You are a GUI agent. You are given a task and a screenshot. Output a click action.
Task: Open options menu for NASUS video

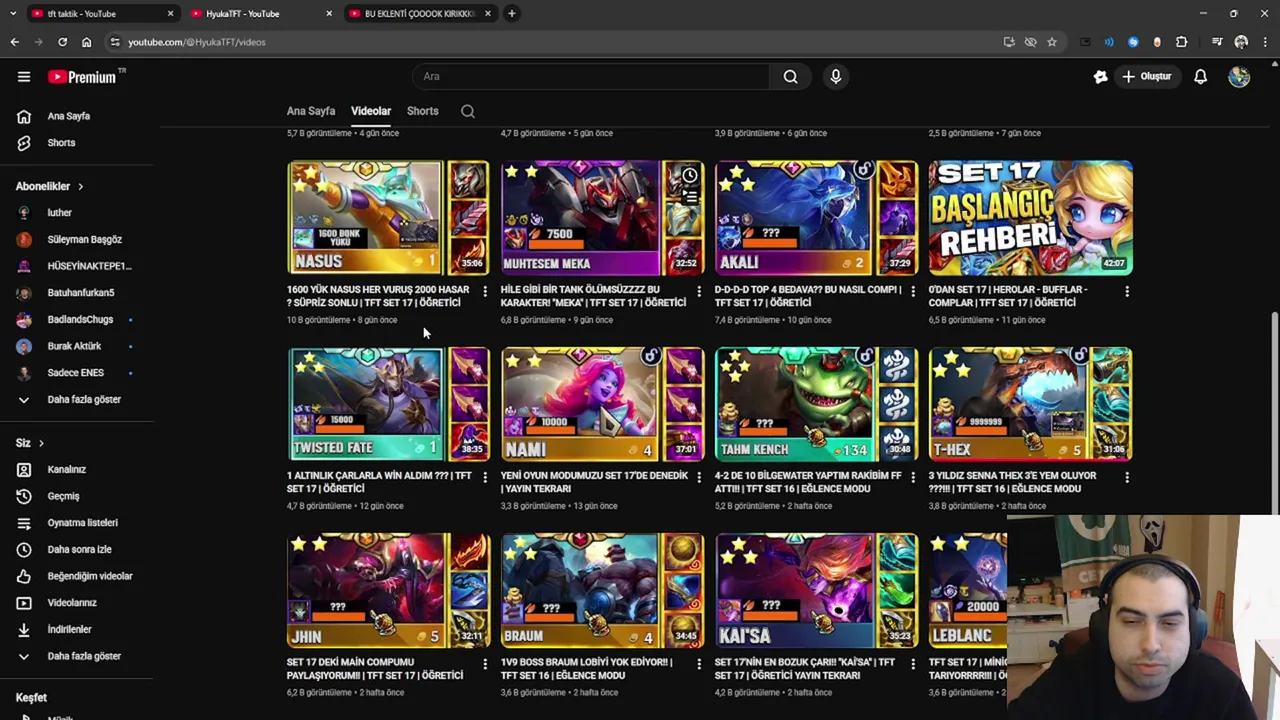pos(485,291)
